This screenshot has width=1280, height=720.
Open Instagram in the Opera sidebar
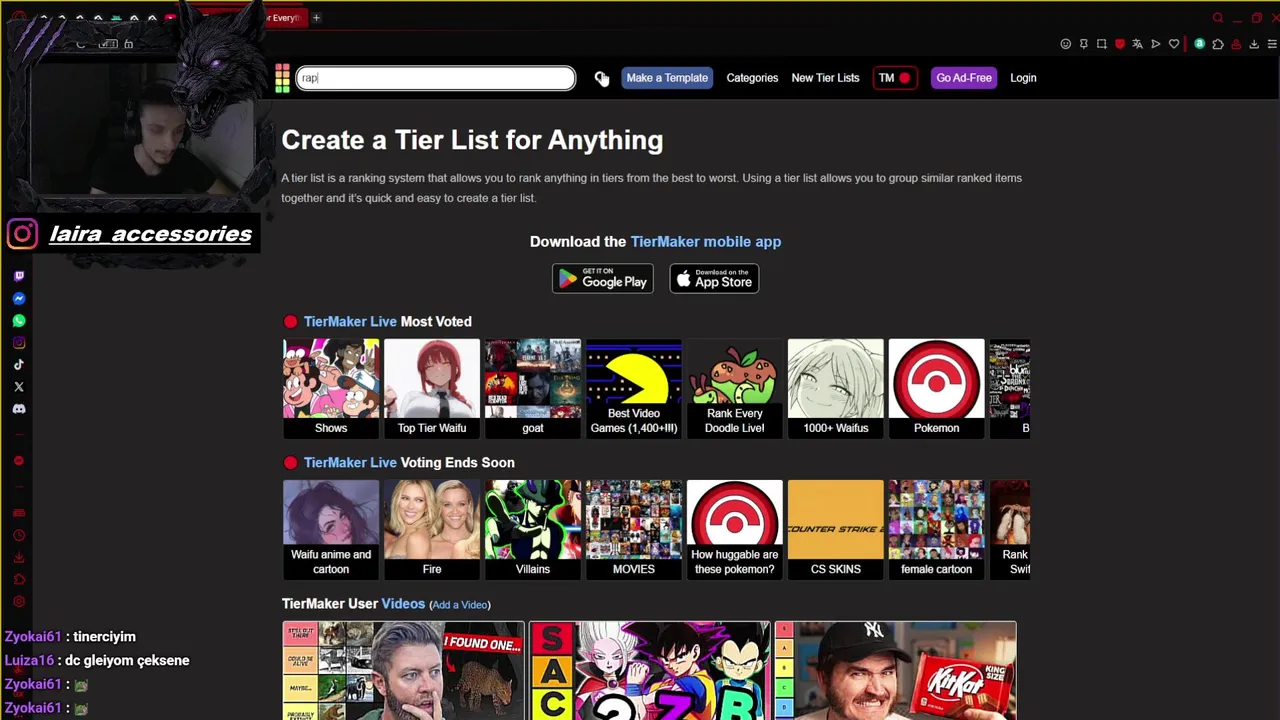19,343
